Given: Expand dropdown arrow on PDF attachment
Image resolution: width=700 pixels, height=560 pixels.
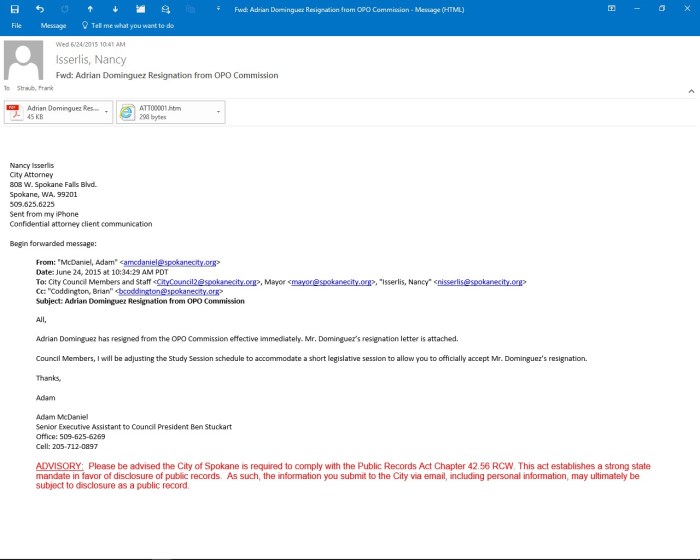Looking at the screenshot, I should point(106,112).
